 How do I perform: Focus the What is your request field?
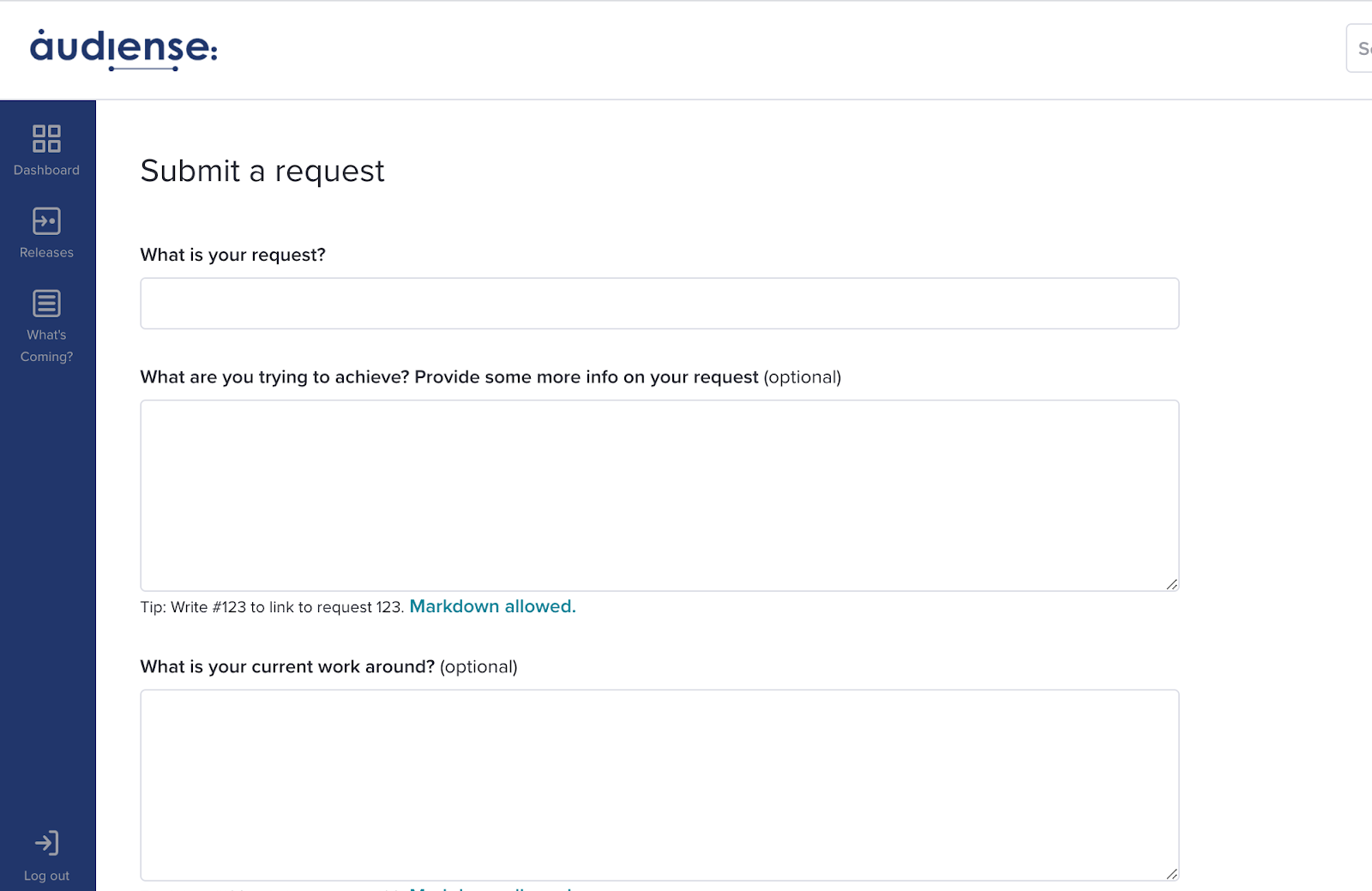click(659, 303)
